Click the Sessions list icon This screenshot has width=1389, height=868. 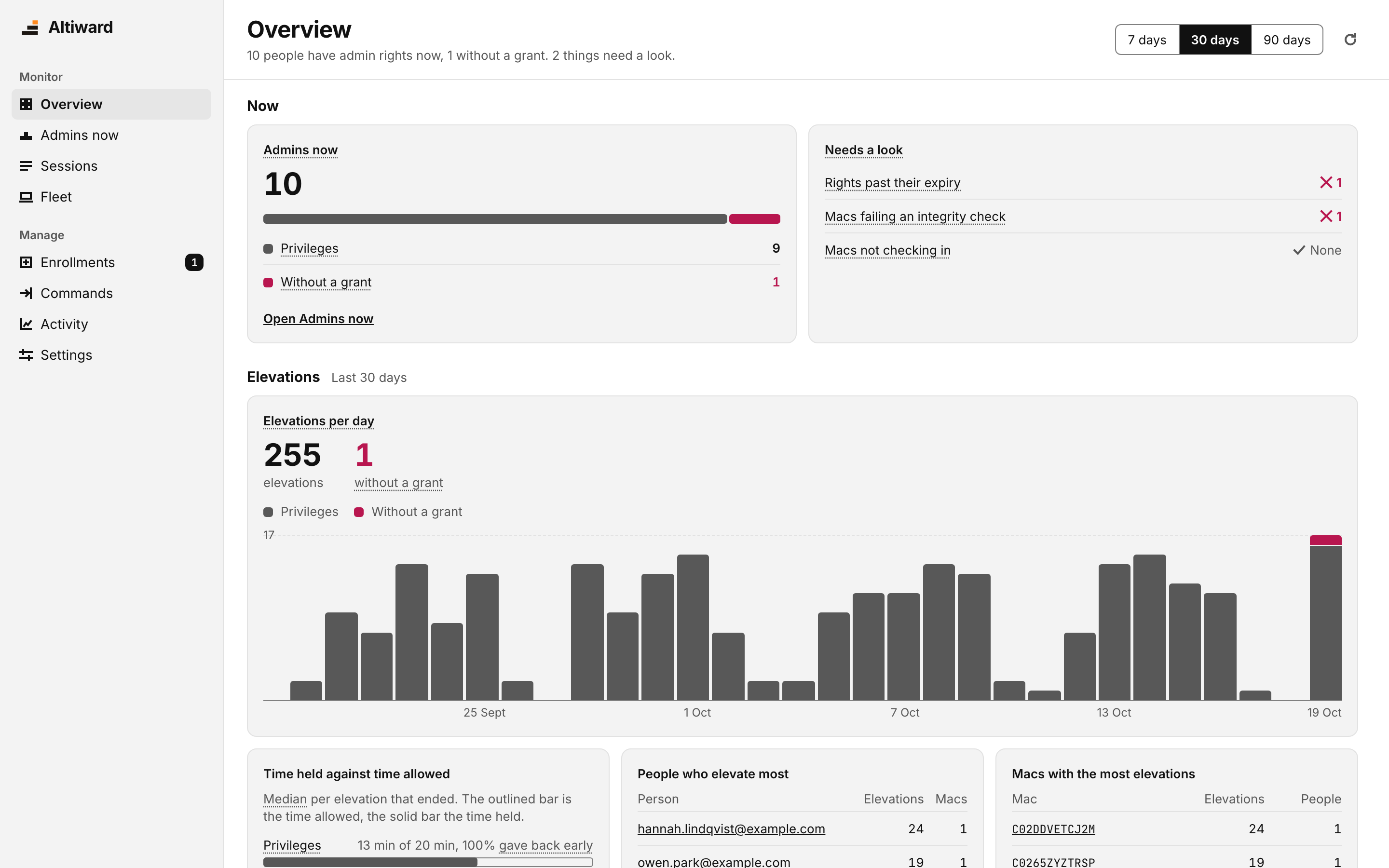coord(26,166)
